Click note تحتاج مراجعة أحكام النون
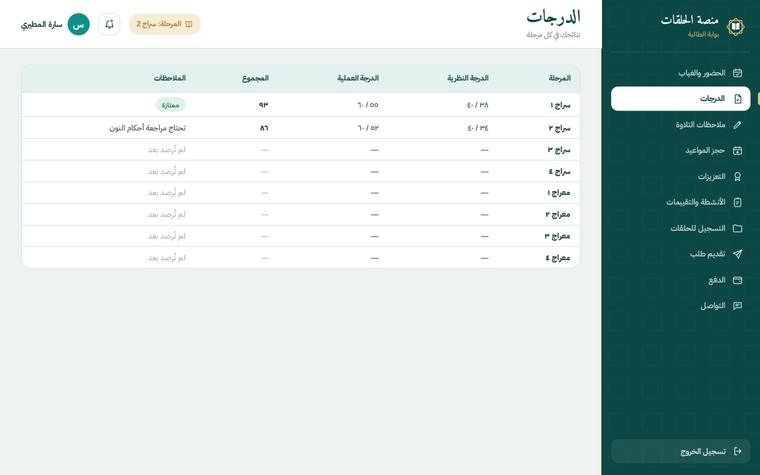Image resolution: width=760 pixels, height=475 pixels. coord(147,128)
